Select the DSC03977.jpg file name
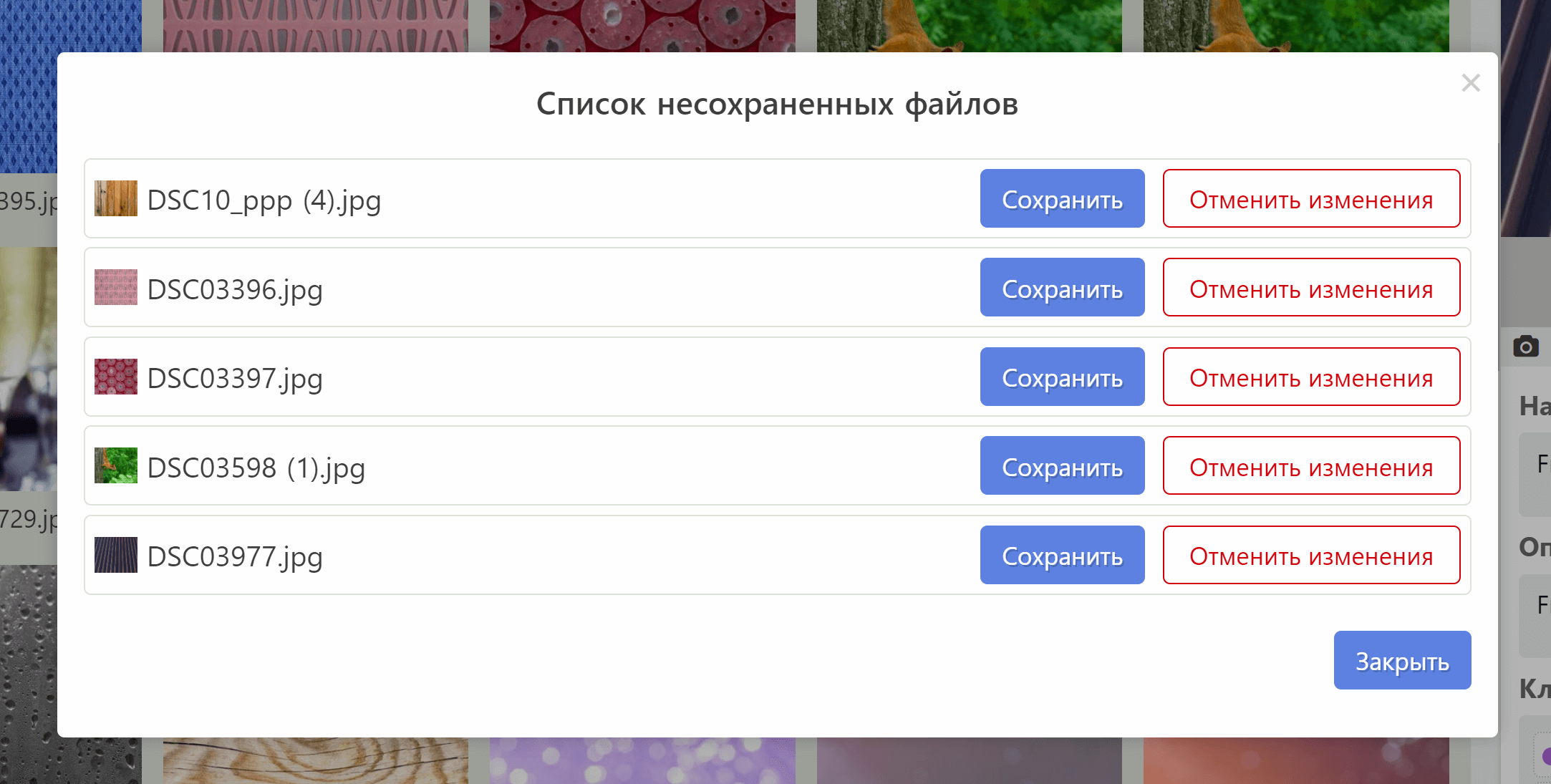Viewport: 1551px width, 784px height. [235, 557]
